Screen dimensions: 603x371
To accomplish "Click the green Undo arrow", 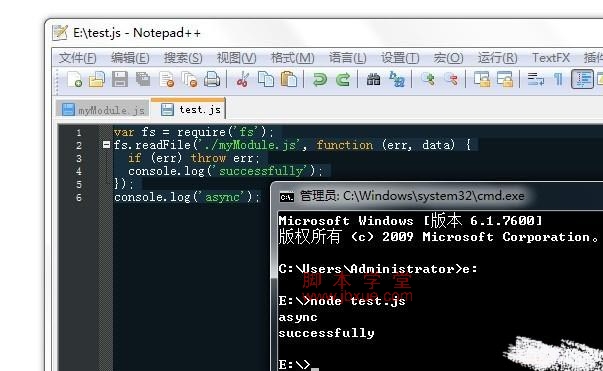I will [x=320, y=80].
